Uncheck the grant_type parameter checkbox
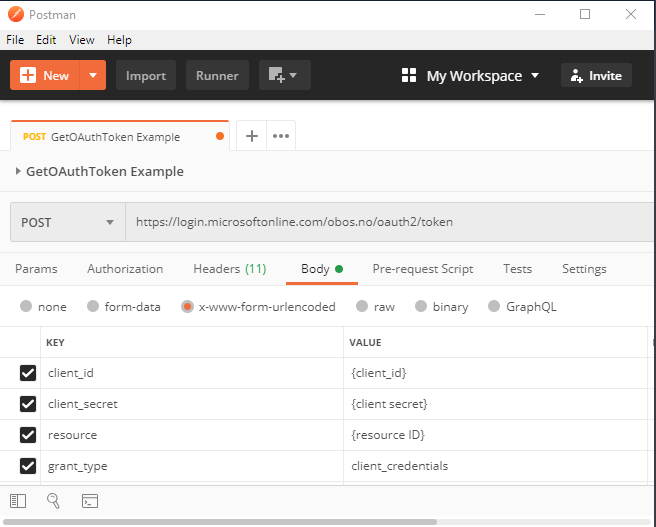656x527 pixels. pyautogui.click(x=28, y=466)
